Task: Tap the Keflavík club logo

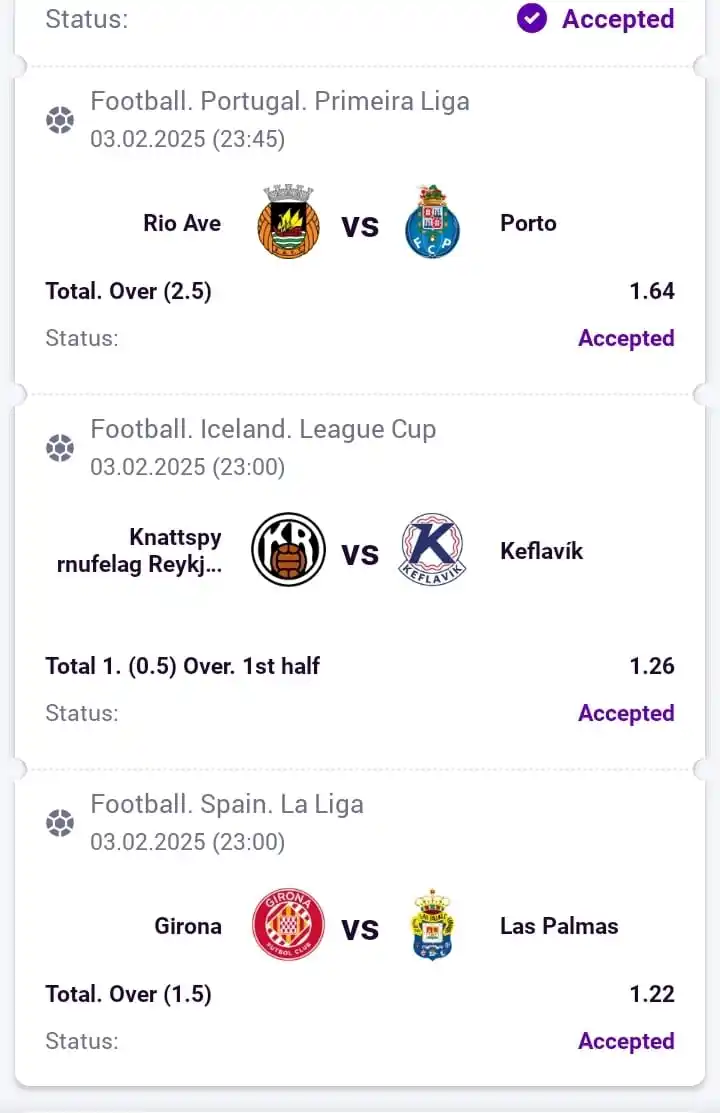Action: tap(432, 549)
